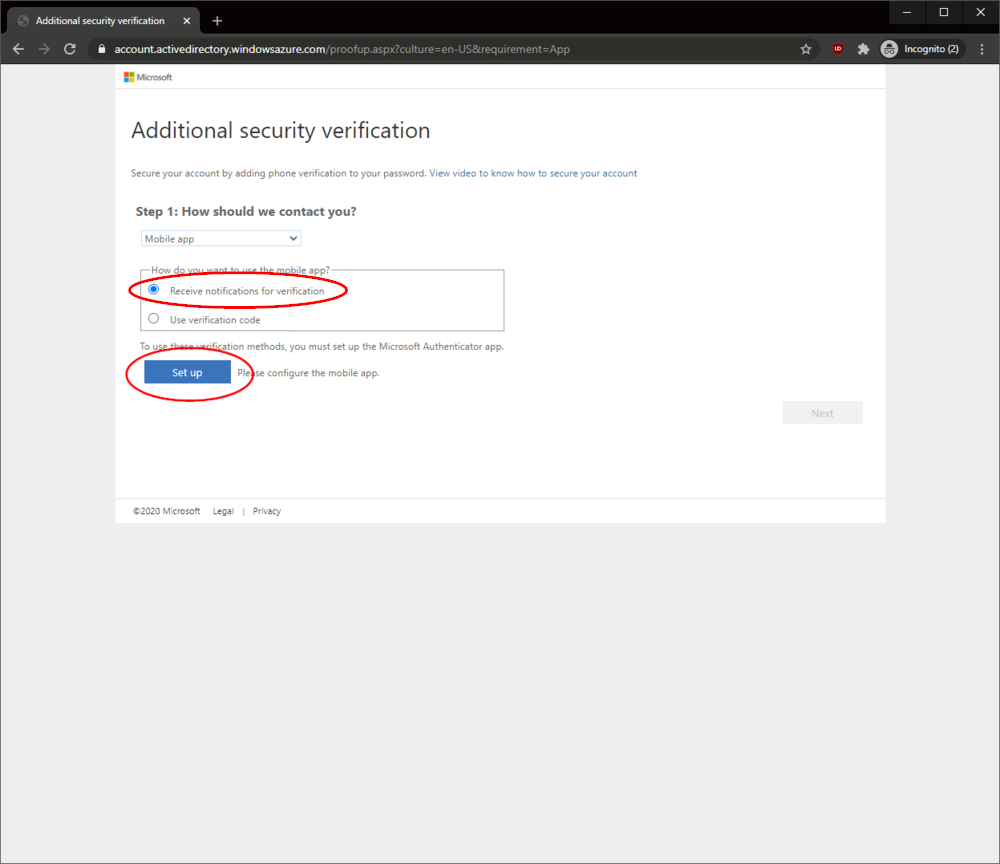Click the greyed-out Next button

(x=822, y=413)
